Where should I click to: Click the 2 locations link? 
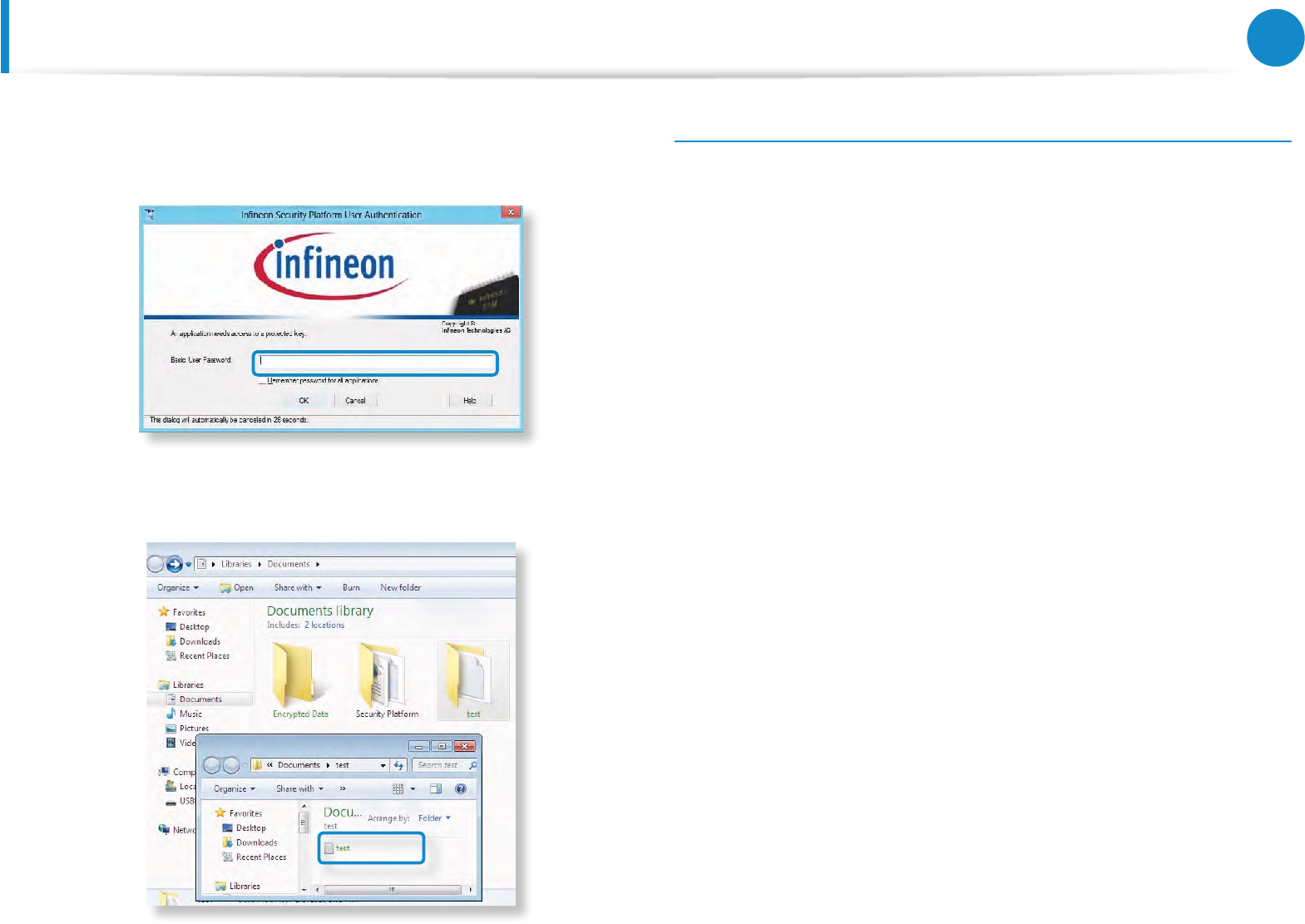click(324, 625)
